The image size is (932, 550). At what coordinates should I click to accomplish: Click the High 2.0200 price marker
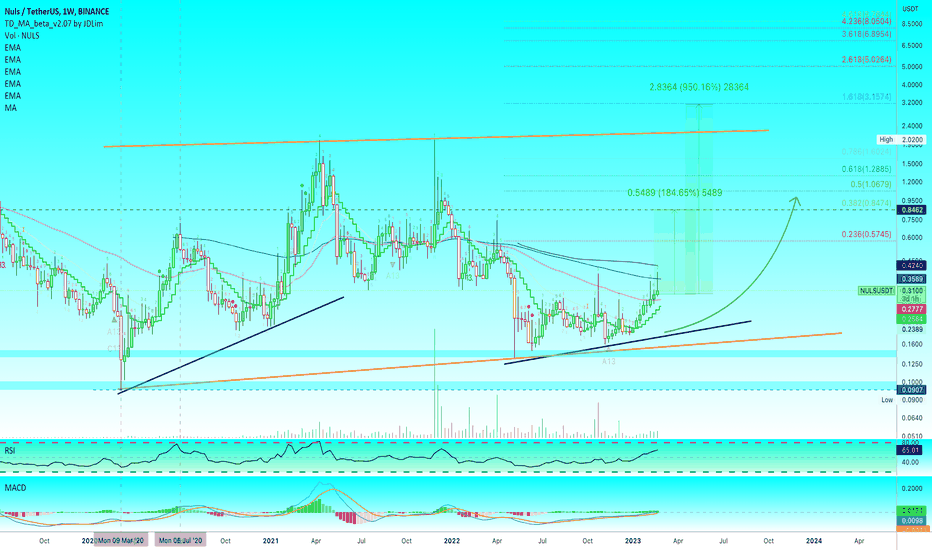pyautogui.click(x=902, y=140)
